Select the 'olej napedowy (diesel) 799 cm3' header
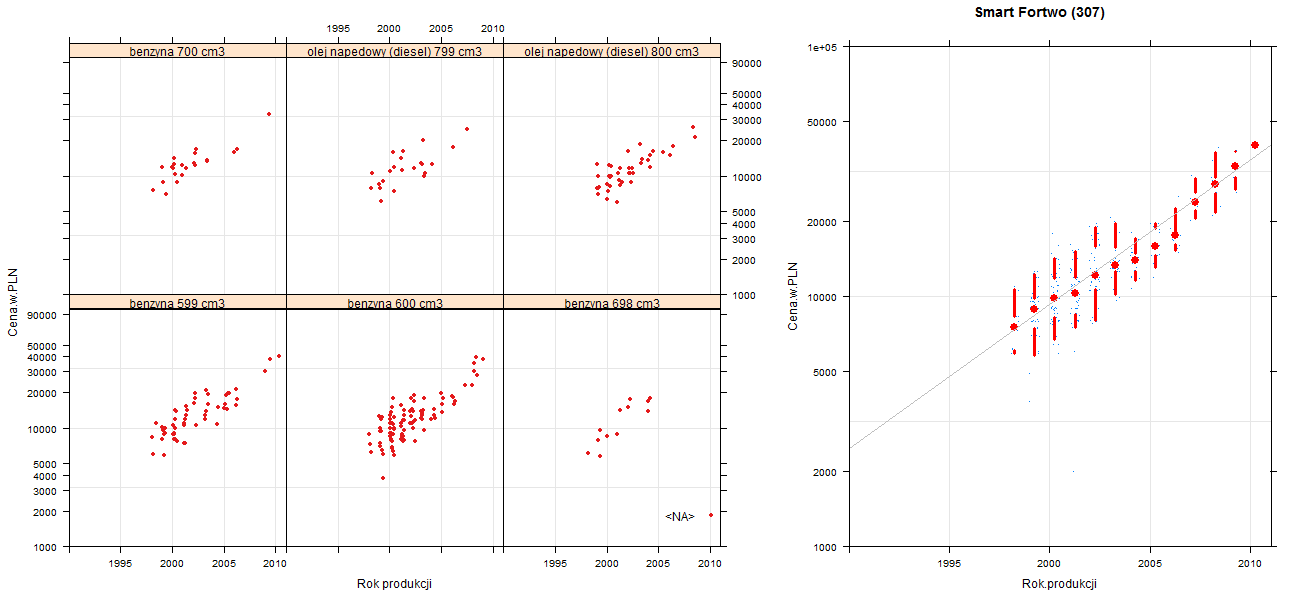Image resolution: width=1300 pixels, height=600 pixels. (x=394, y=51)
